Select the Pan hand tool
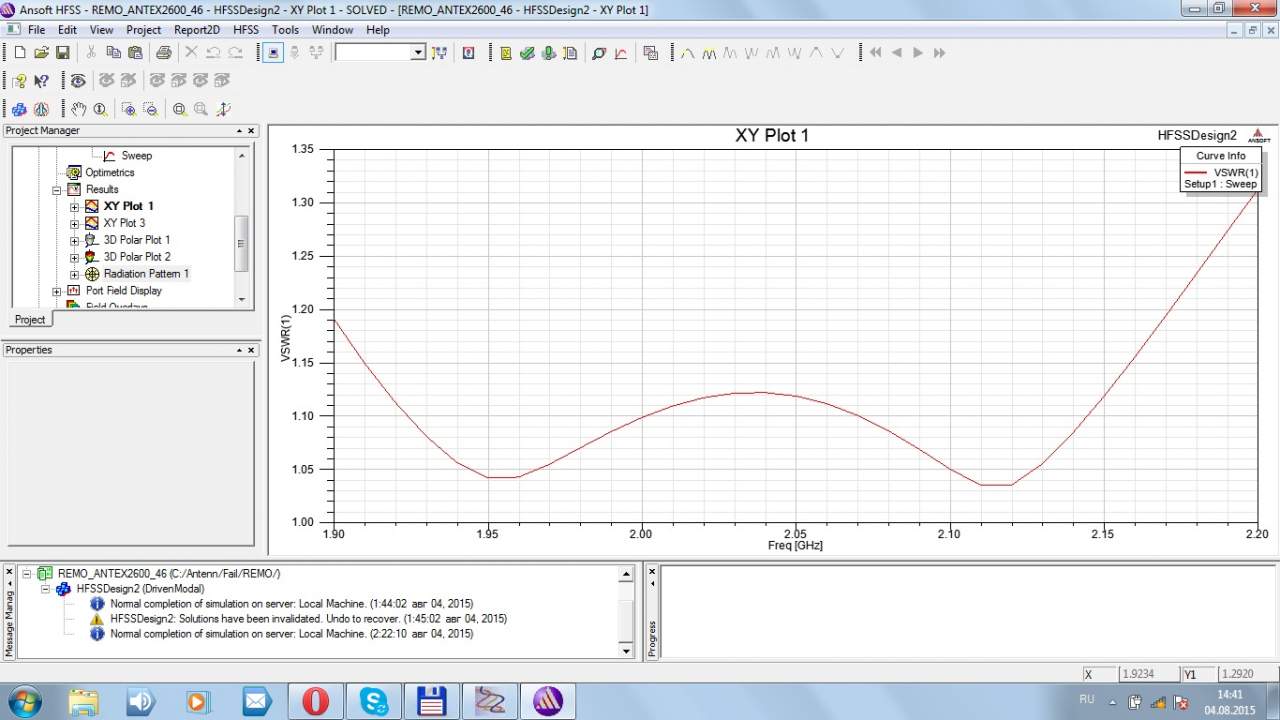 tap(78, 109)
